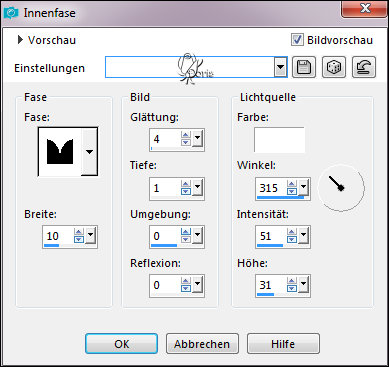
Task: Open the Einstellungen presets dropdown
Action: [281, 67]
